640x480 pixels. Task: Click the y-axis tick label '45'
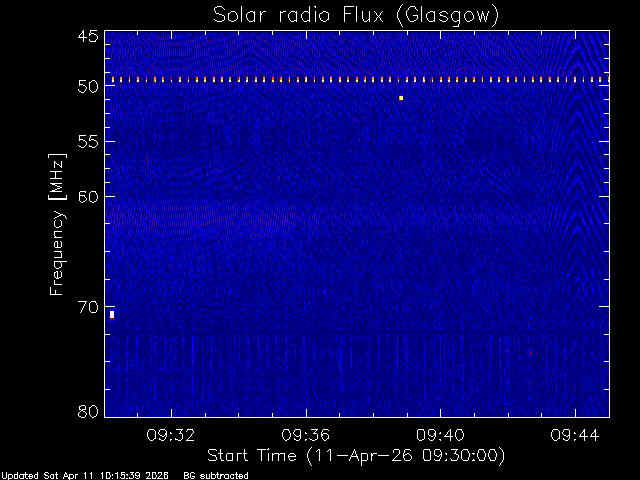[88, 36]
